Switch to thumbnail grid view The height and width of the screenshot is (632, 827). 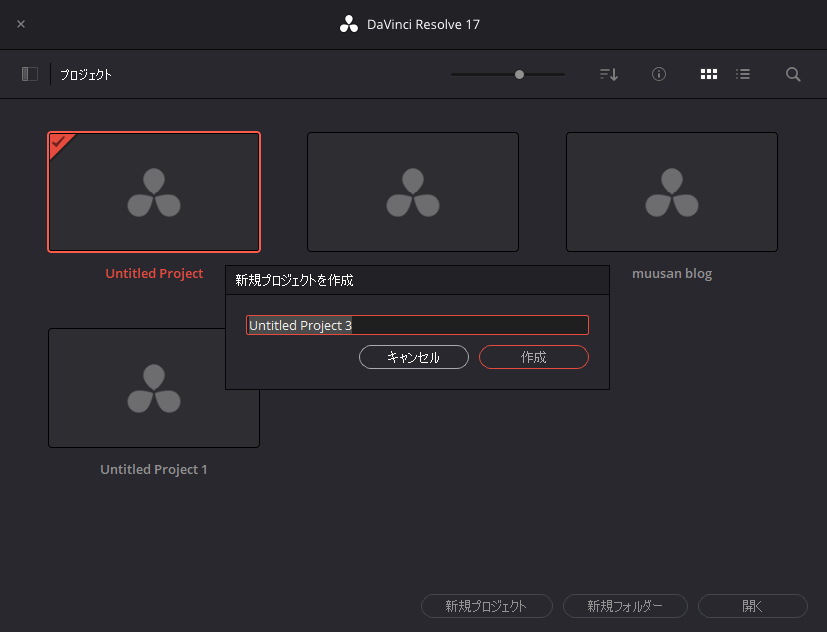[709, 74]
